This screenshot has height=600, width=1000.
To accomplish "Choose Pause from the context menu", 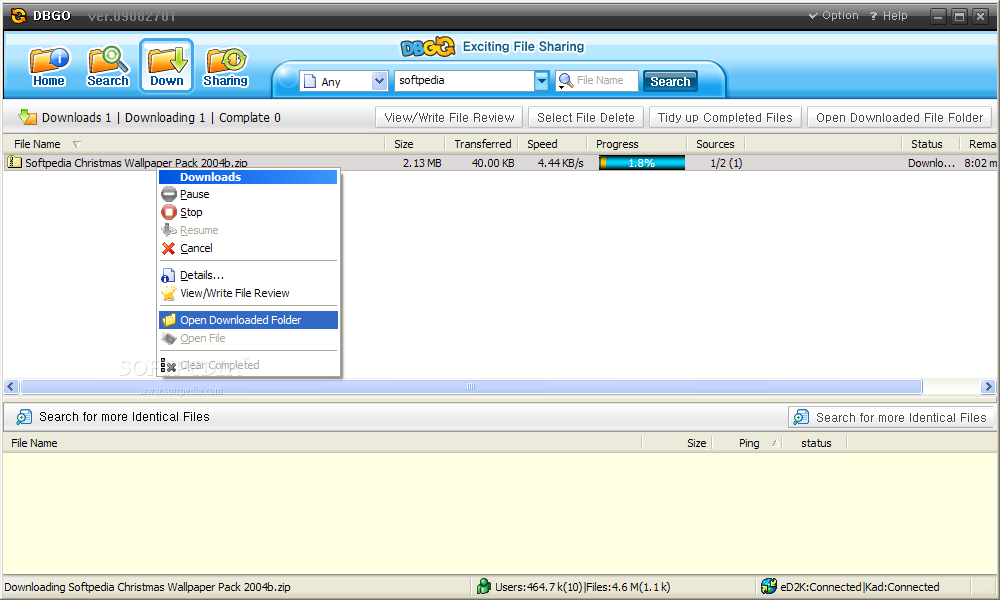I will (248, 194).
